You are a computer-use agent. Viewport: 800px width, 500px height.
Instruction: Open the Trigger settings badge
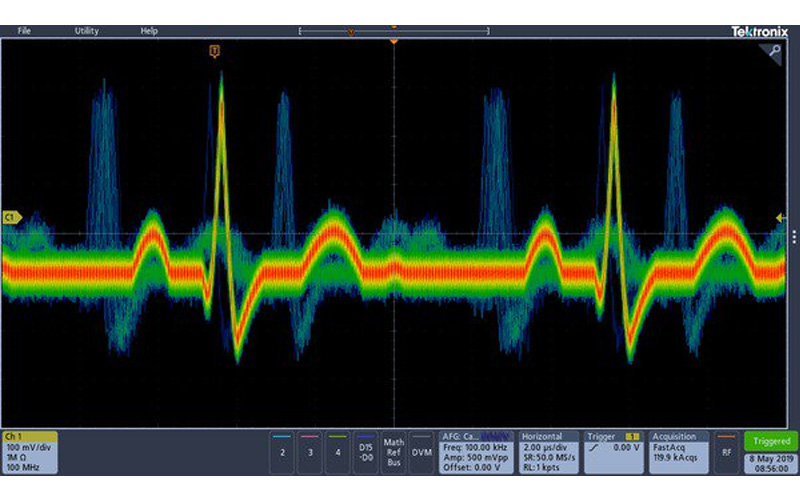click(x=614, y=452)
